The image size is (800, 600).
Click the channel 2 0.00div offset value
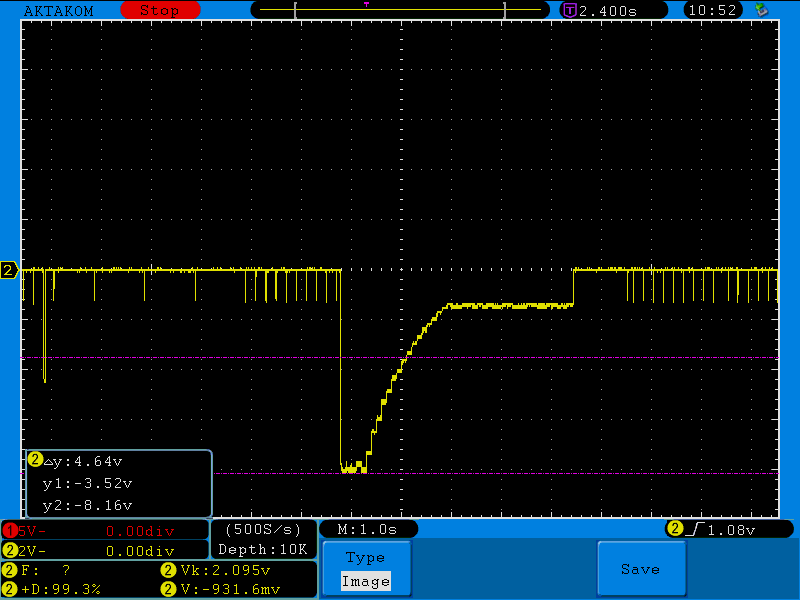click(140, 551)
